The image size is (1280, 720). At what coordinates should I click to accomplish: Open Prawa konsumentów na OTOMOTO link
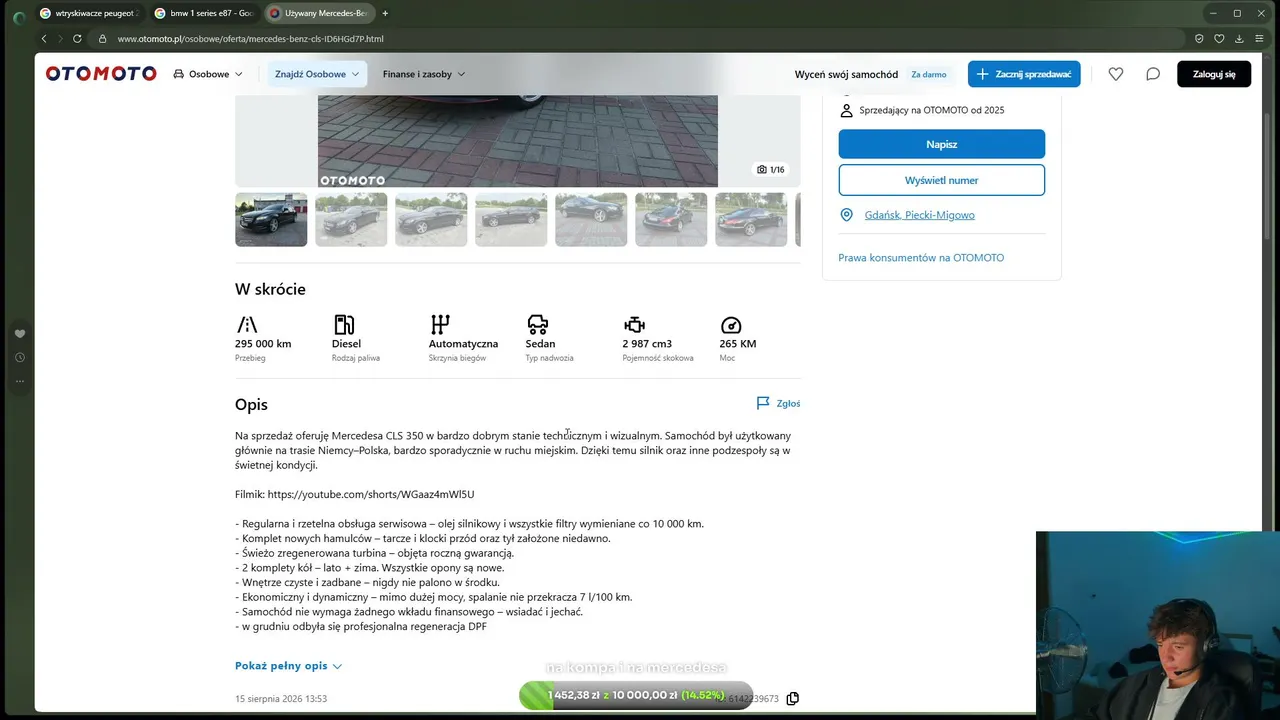tap(921, 258)
